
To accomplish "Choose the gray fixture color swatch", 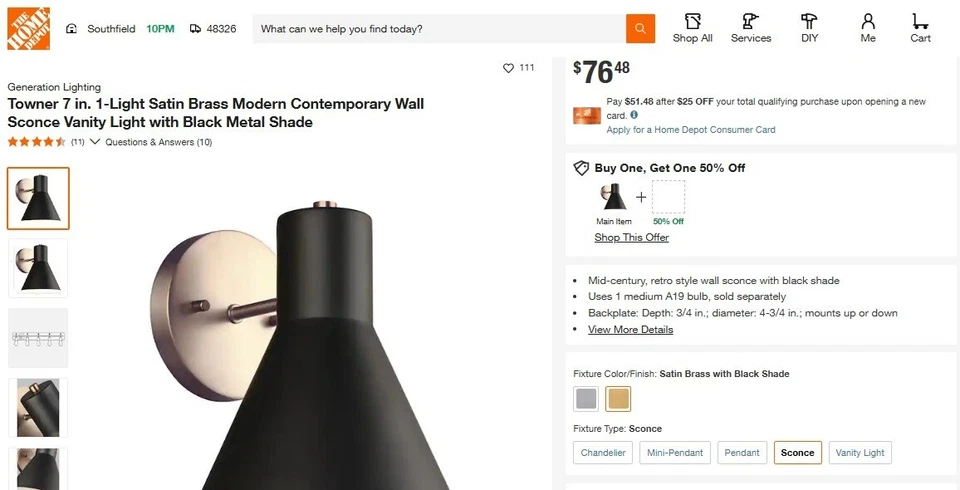I will click(586, 399).
